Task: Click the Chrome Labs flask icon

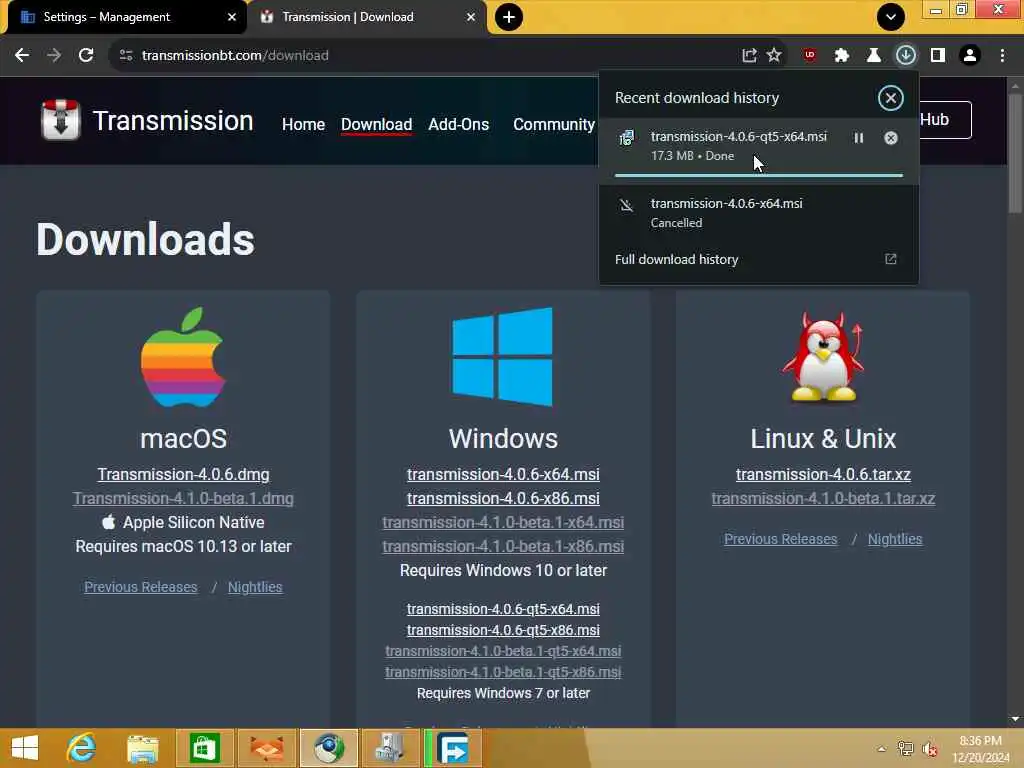Action: [873, 56]
